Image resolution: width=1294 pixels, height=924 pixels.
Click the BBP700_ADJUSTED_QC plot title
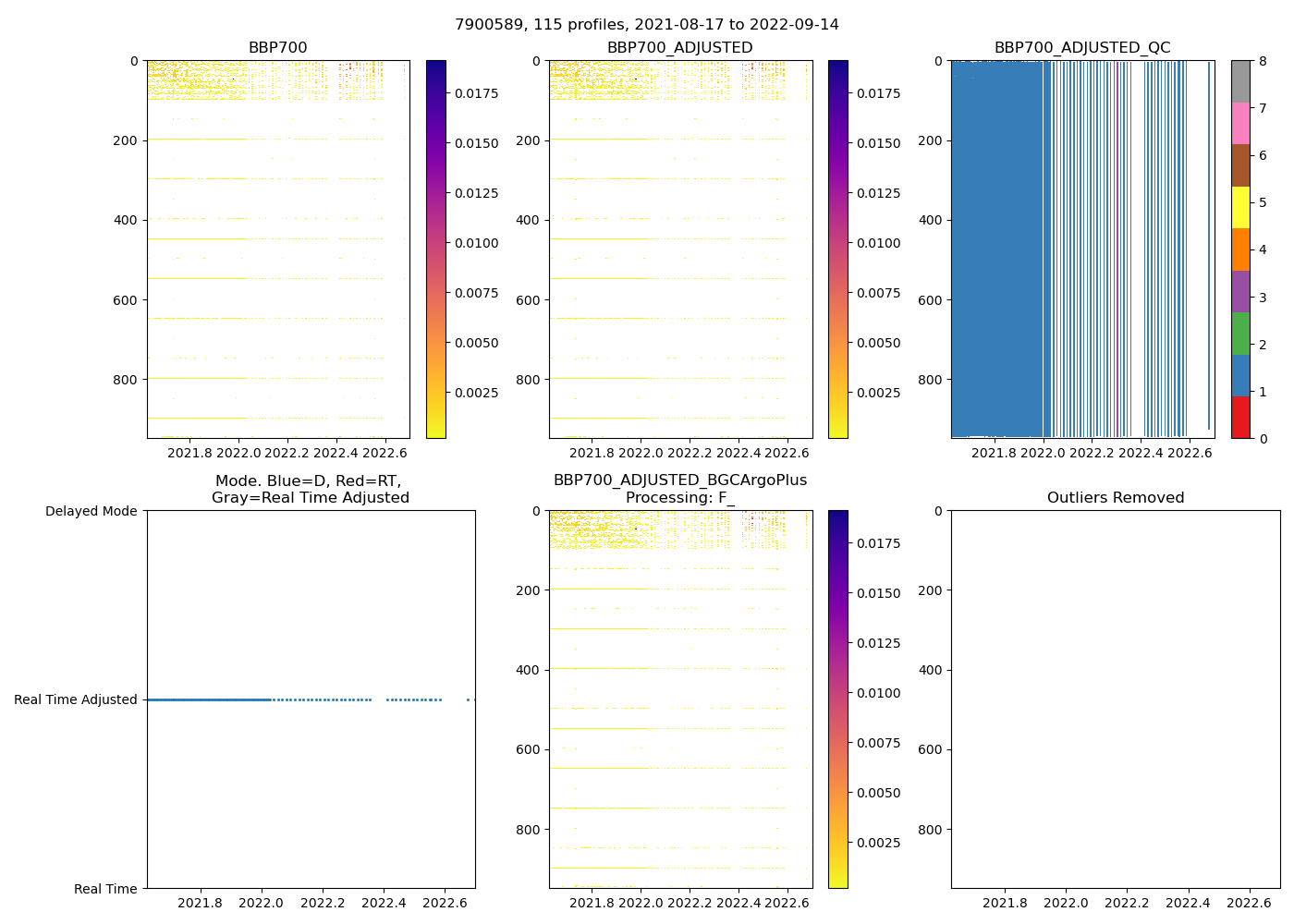(1082, 48)
